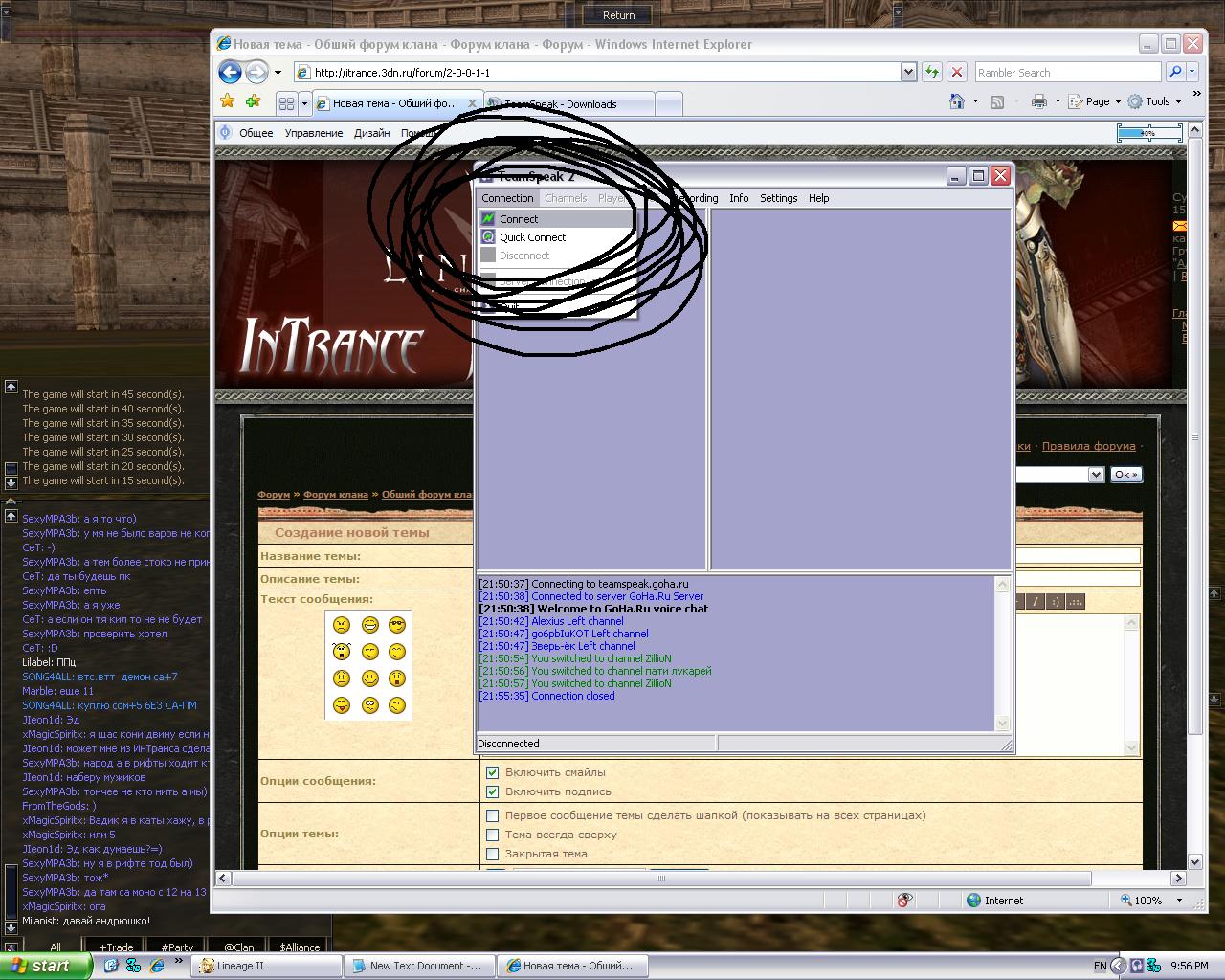Open the IE Tools menu

pyautogui.click(x=1155, y=101)
